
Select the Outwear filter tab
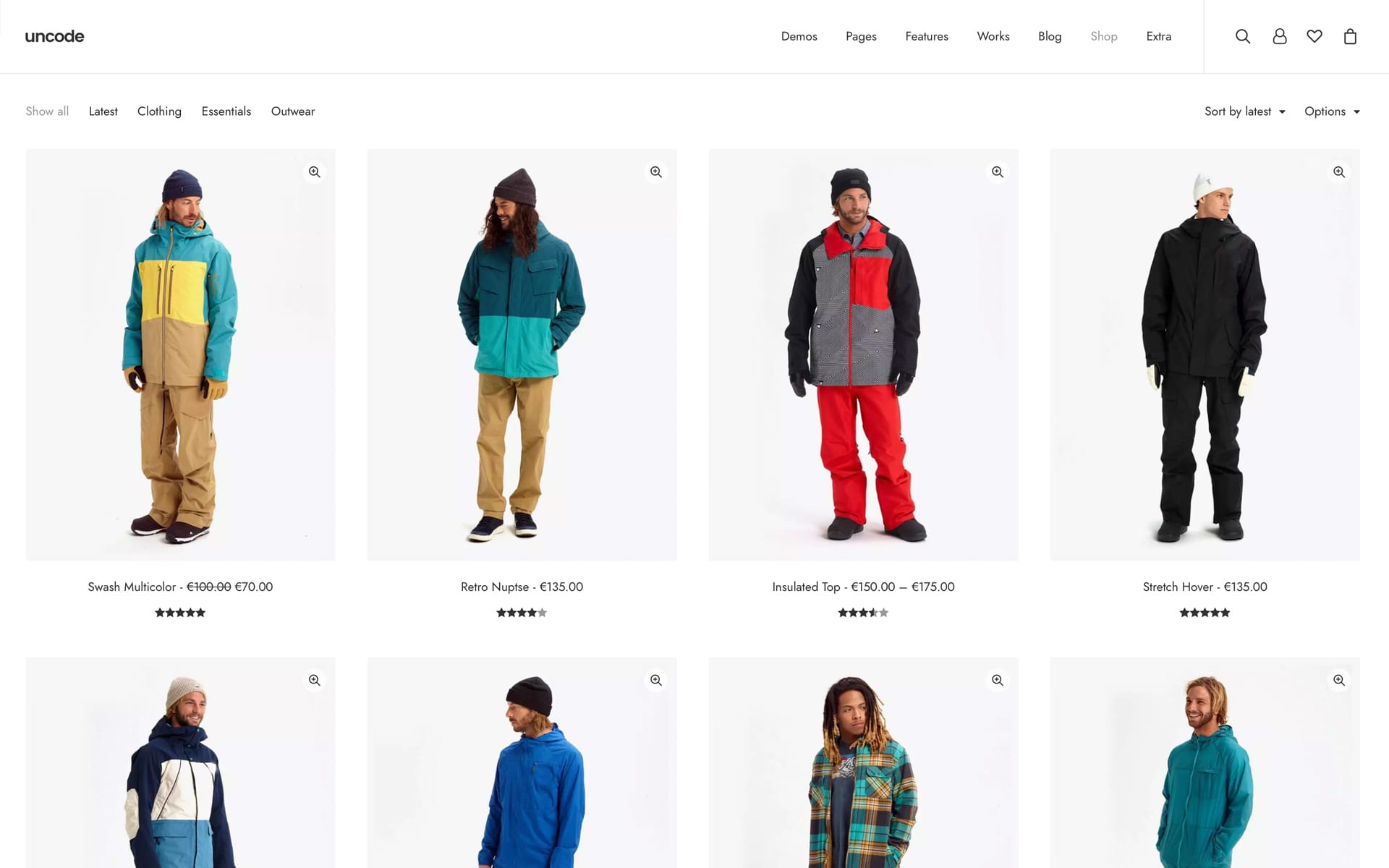tap(293, 111)
